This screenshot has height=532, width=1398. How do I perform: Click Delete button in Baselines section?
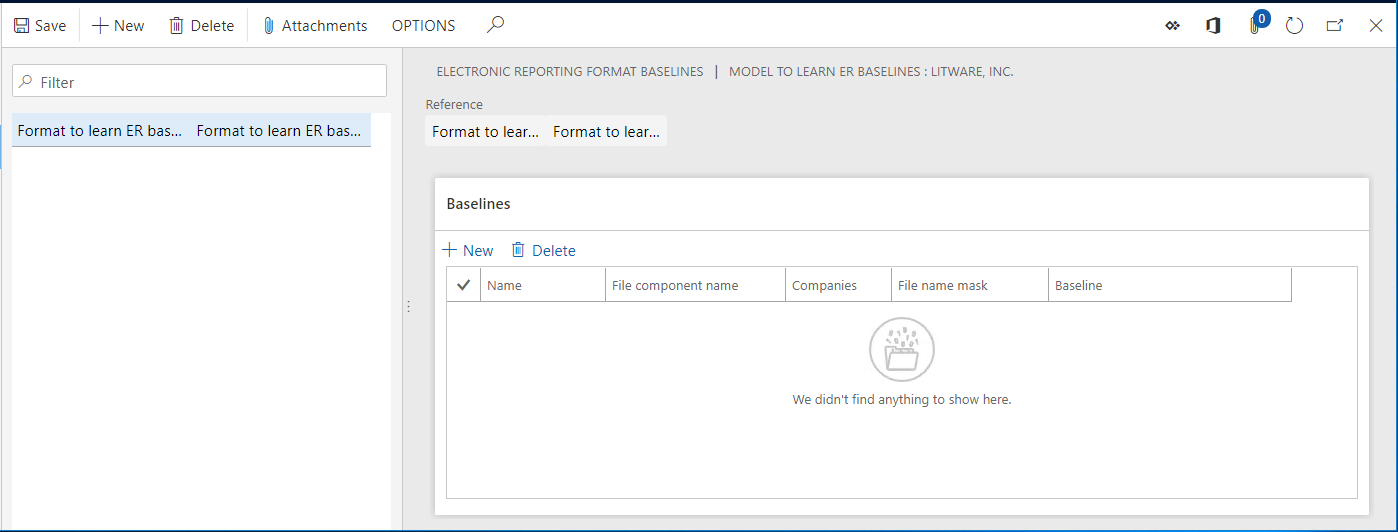click(543, 250)
